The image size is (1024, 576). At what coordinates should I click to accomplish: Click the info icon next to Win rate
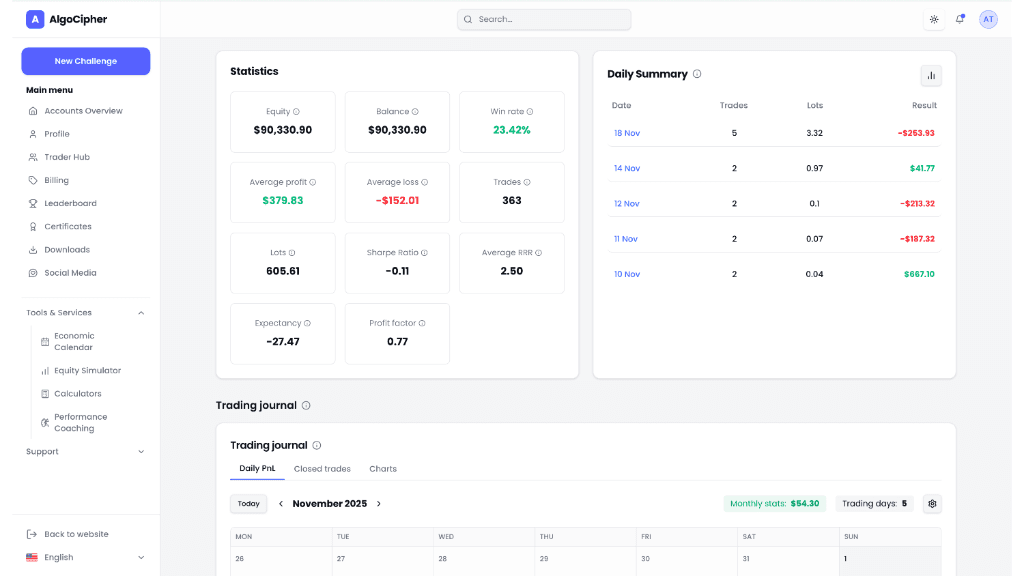coord(530,112)
